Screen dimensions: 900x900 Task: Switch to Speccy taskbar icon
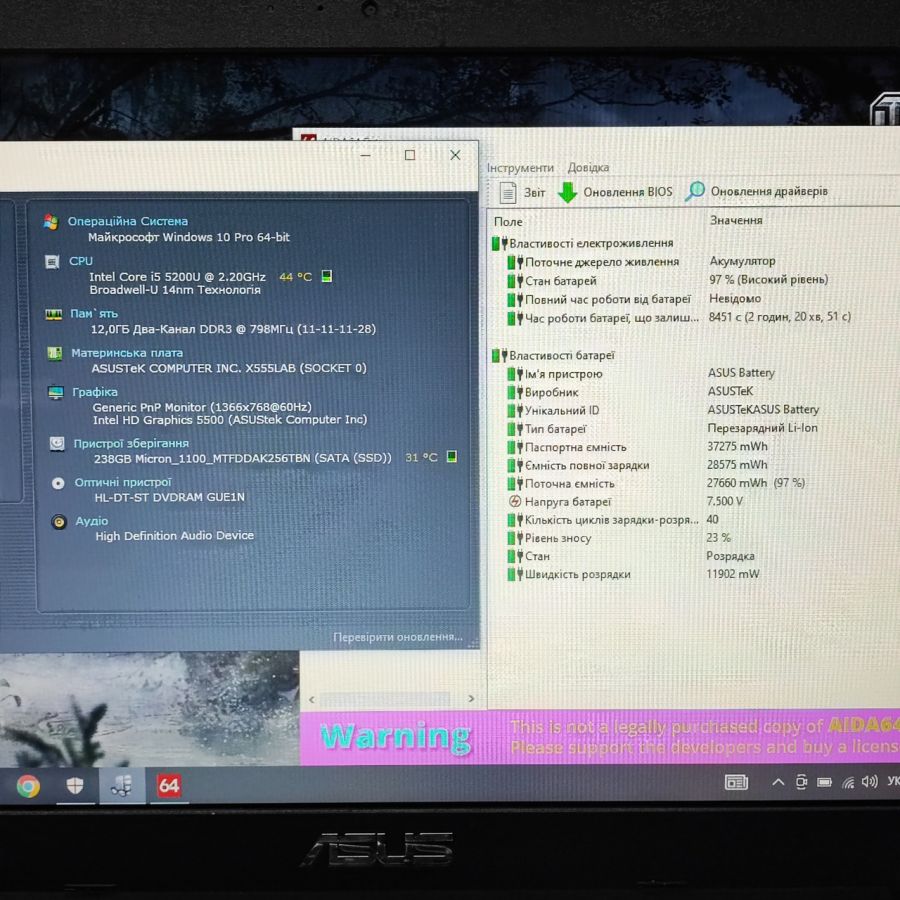(122, 786)
